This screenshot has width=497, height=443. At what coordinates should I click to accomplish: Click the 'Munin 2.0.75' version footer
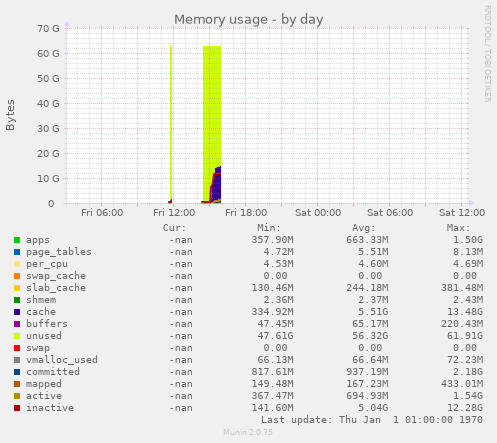[248, 433]
